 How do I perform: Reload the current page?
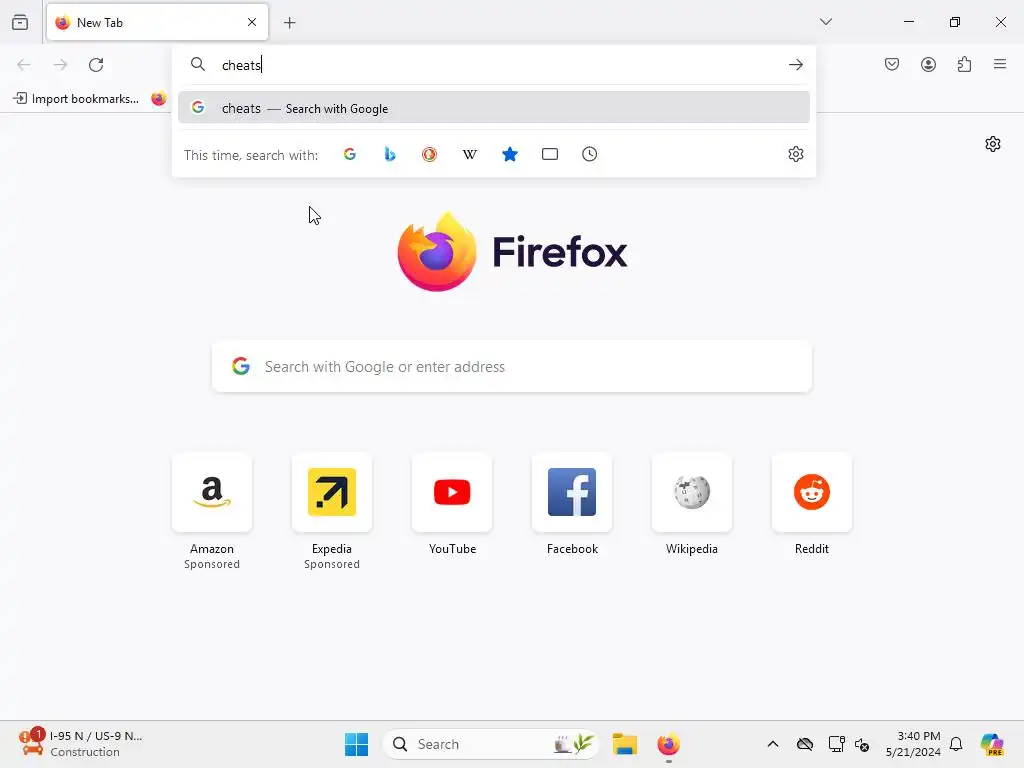pyautogui.click(x=96, y=65)
